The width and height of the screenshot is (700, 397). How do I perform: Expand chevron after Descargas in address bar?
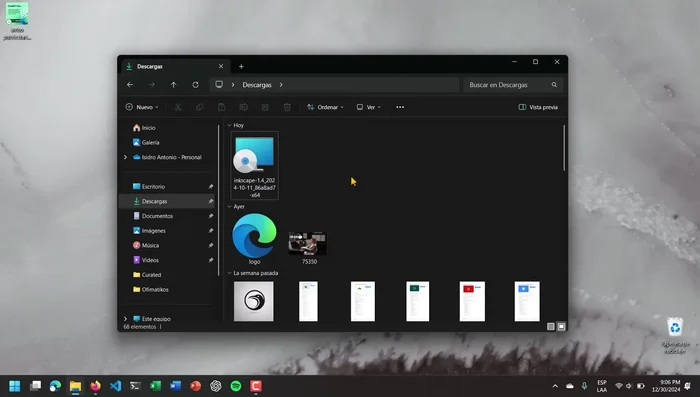pos(281,85)
